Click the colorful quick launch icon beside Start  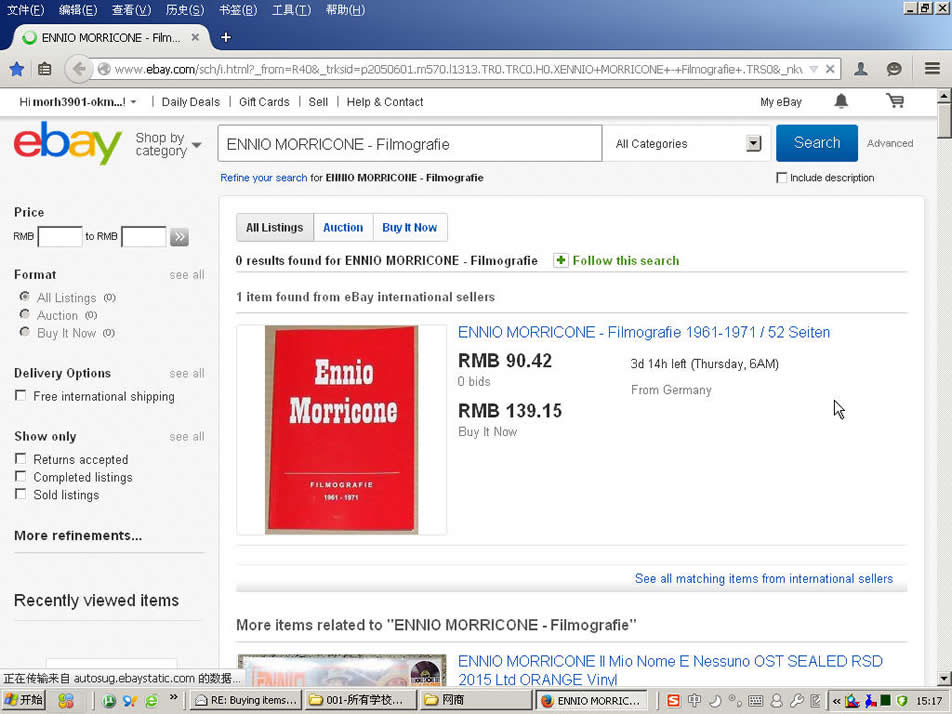(x=66, y=701)
